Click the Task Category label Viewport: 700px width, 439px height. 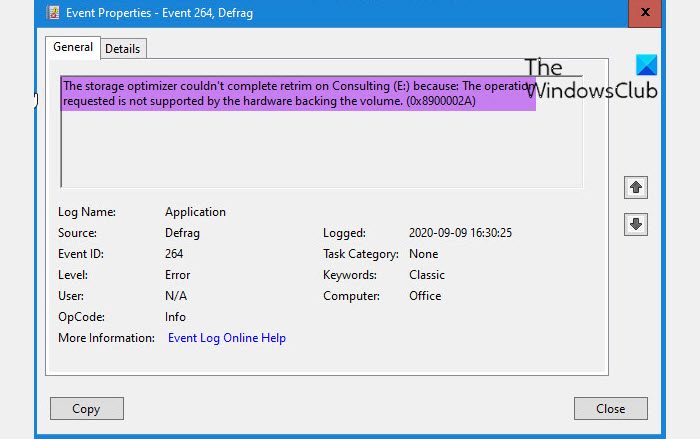click(x=361, y=254)
